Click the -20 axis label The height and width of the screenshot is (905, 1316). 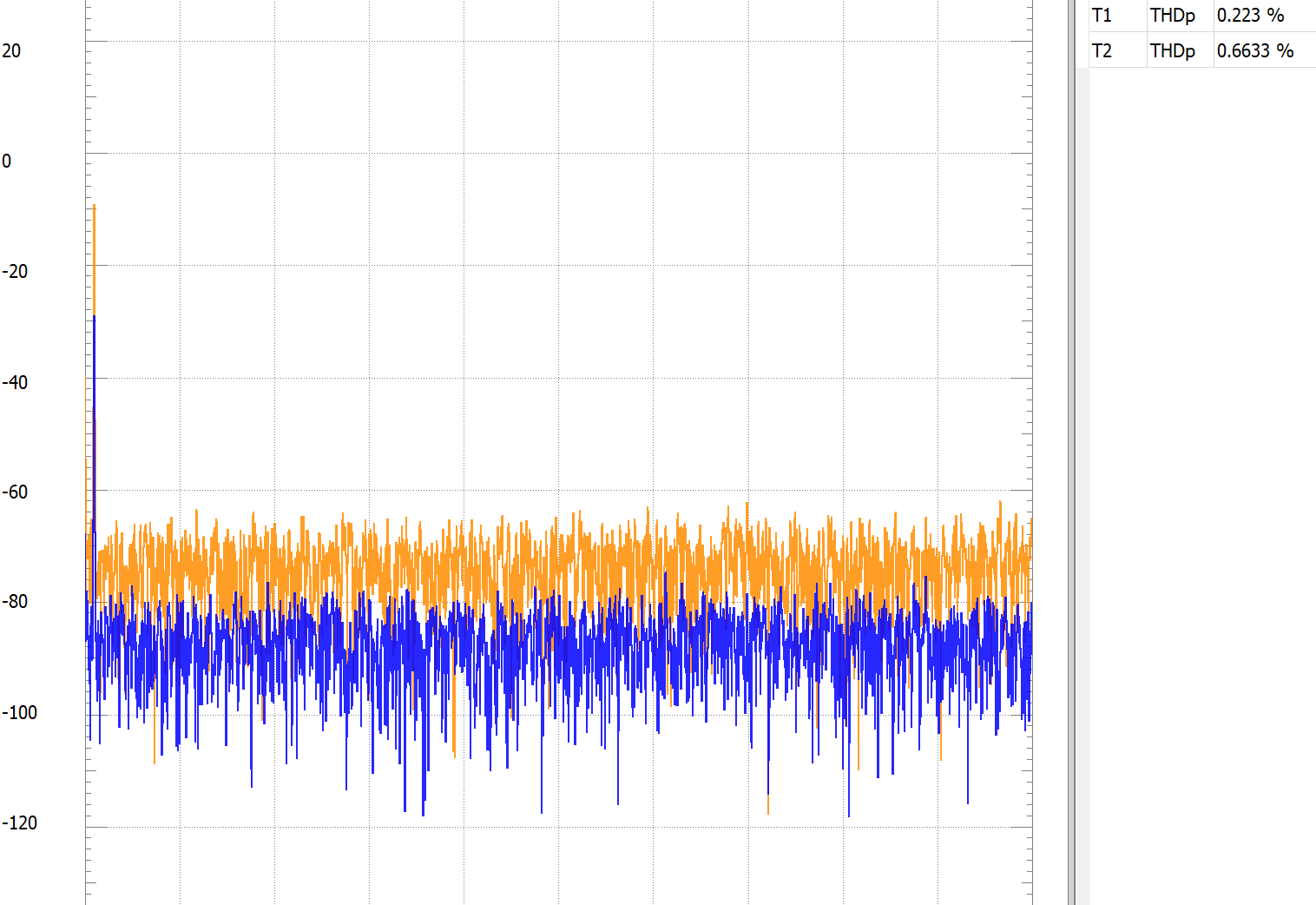15,271
